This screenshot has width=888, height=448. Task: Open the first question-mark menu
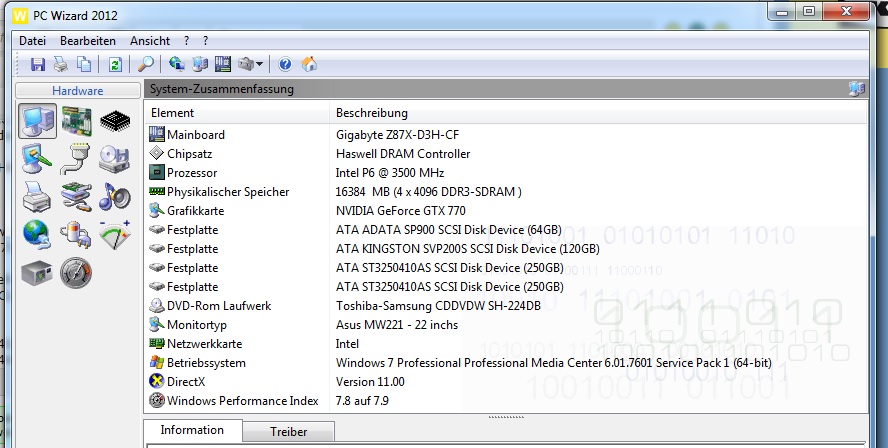pos(187,41)
